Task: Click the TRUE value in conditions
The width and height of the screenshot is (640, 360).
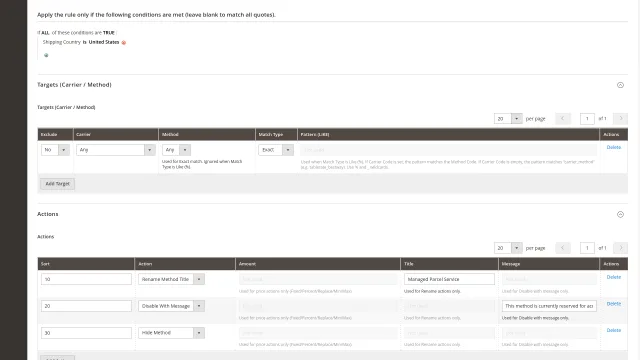Action: click(109, 33)
